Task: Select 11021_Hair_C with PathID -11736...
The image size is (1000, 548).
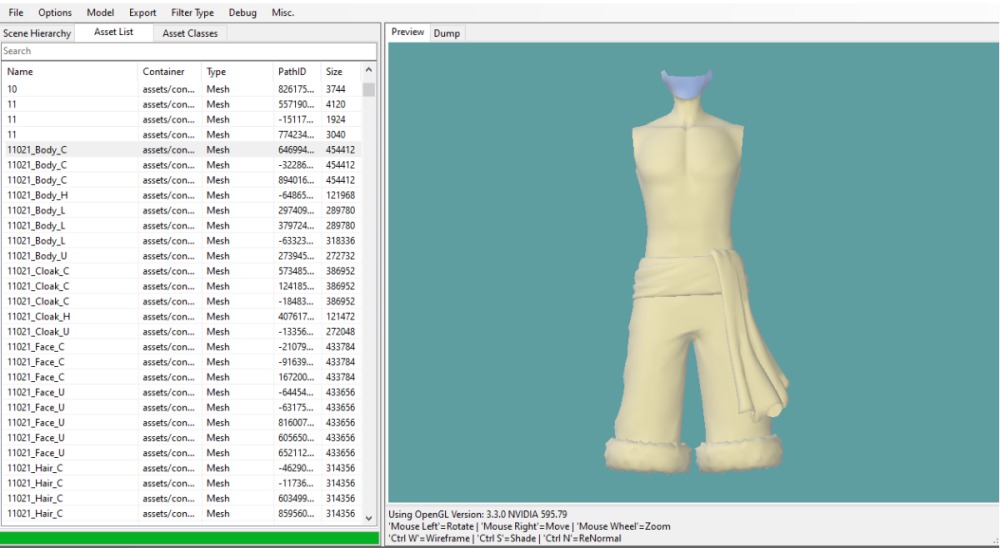Action: tap(181, 483)
